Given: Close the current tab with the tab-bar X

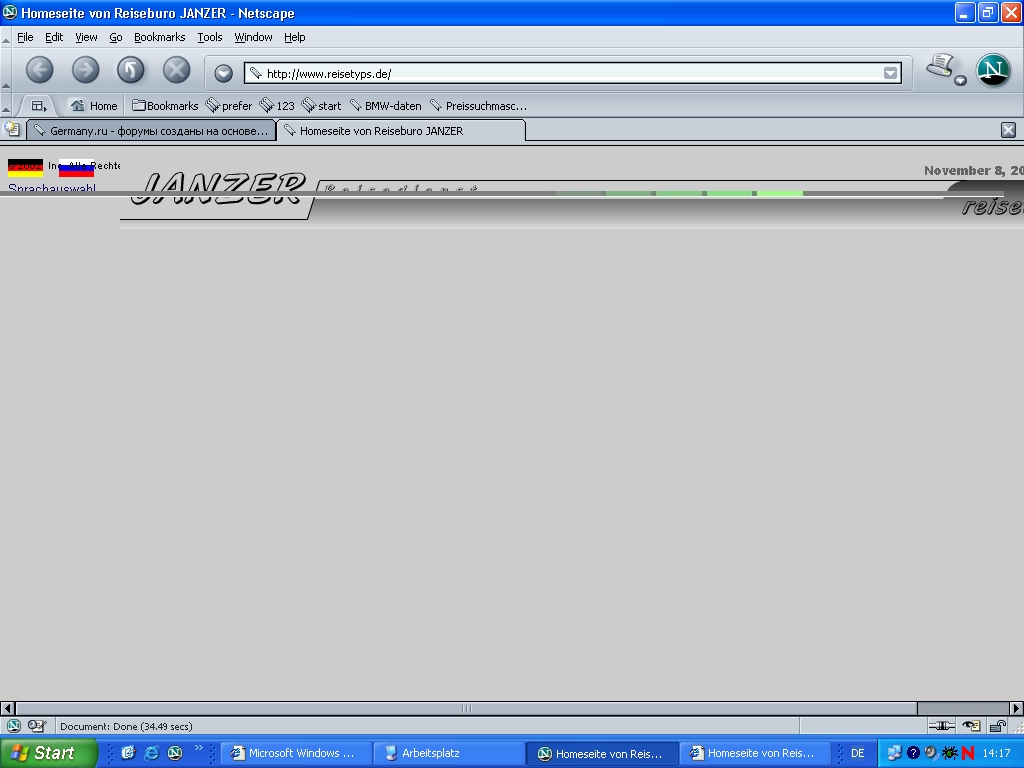Looking at the screenshot, I should click(1008, 130).
